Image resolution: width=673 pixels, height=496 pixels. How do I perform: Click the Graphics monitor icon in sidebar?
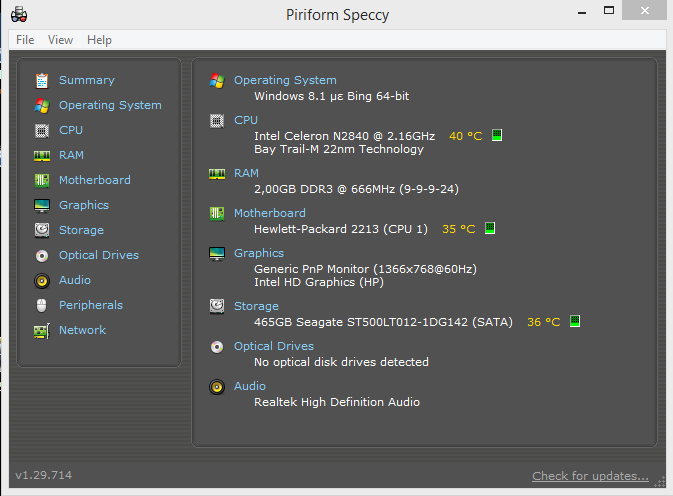[41, 205]
